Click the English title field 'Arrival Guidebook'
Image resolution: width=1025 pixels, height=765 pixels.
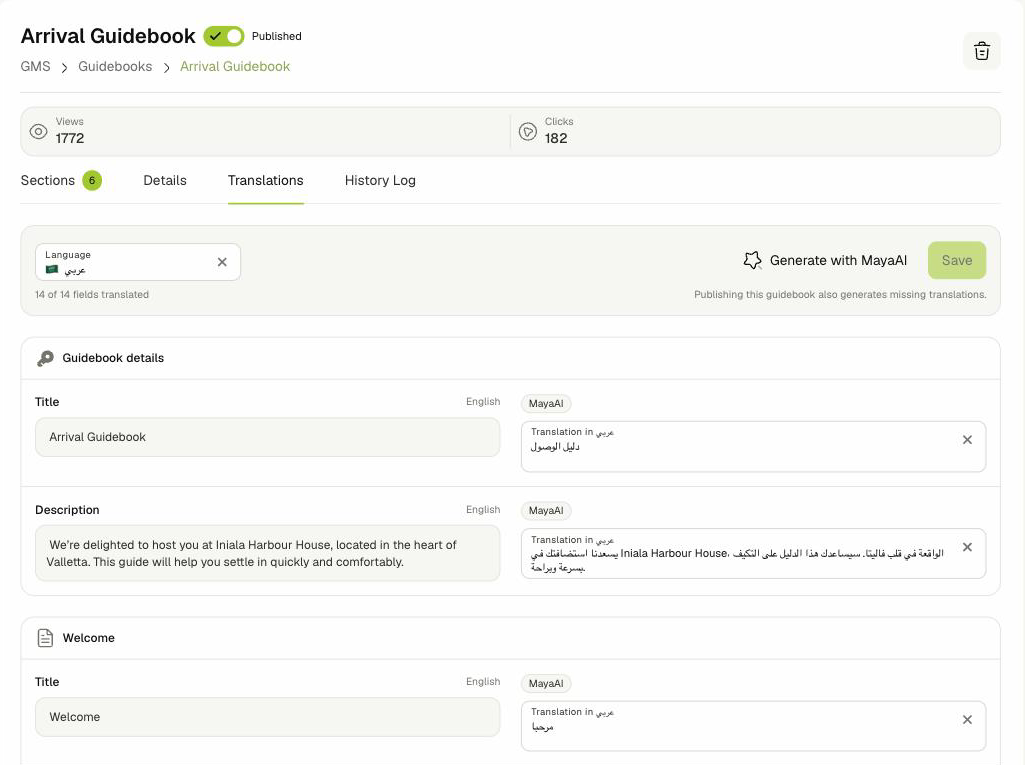(267, 437)
